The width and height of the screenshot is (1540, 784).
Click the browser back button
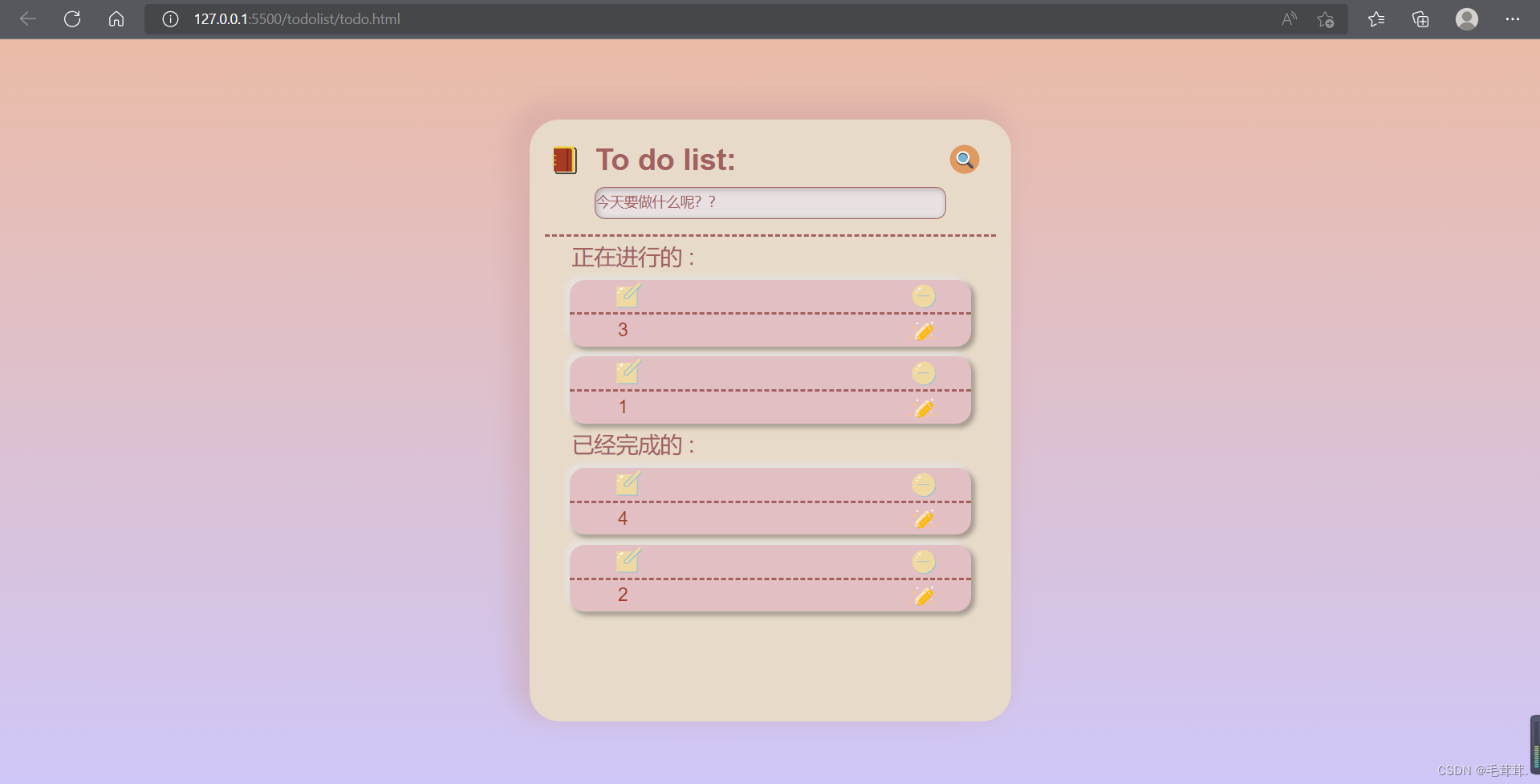pos(28,18)
